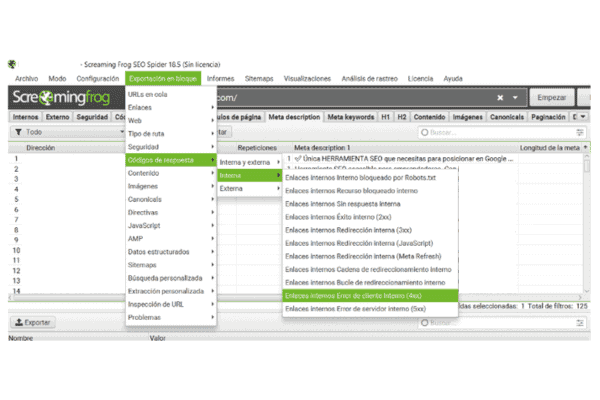Open the Ayuda menu

453,78
